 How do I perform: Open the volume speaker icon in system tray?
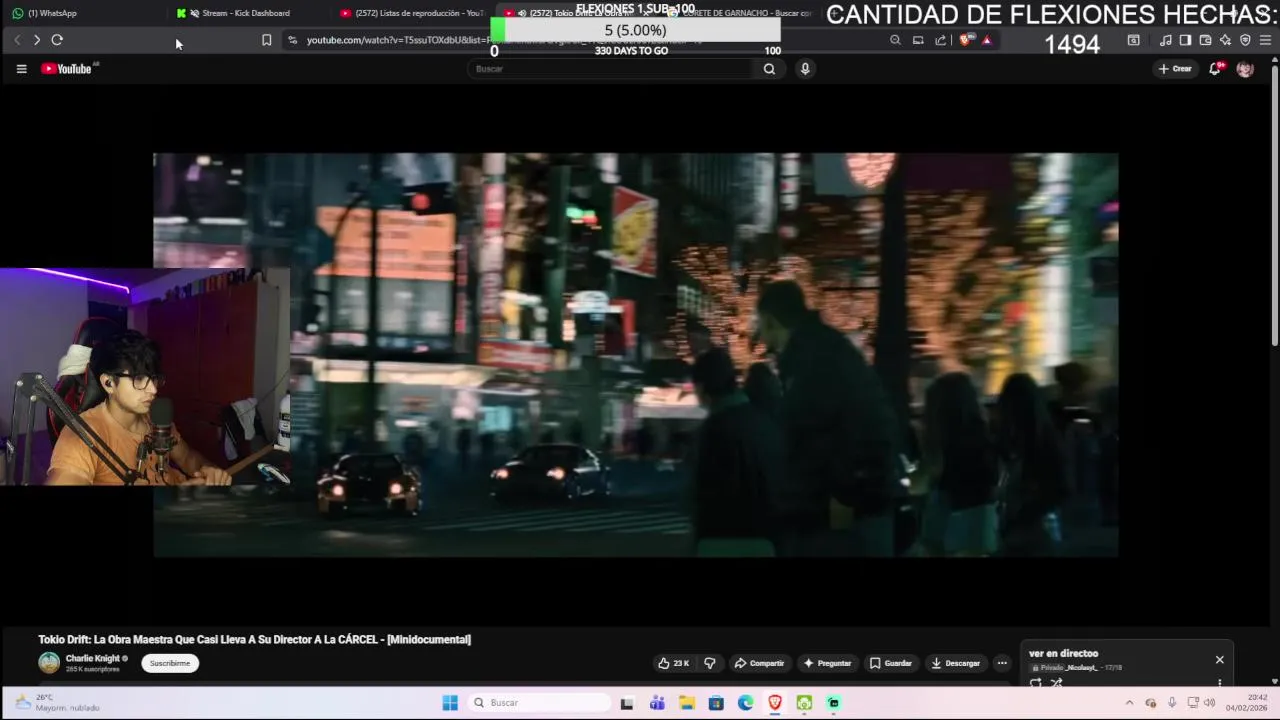click(x=1210, y=703)
